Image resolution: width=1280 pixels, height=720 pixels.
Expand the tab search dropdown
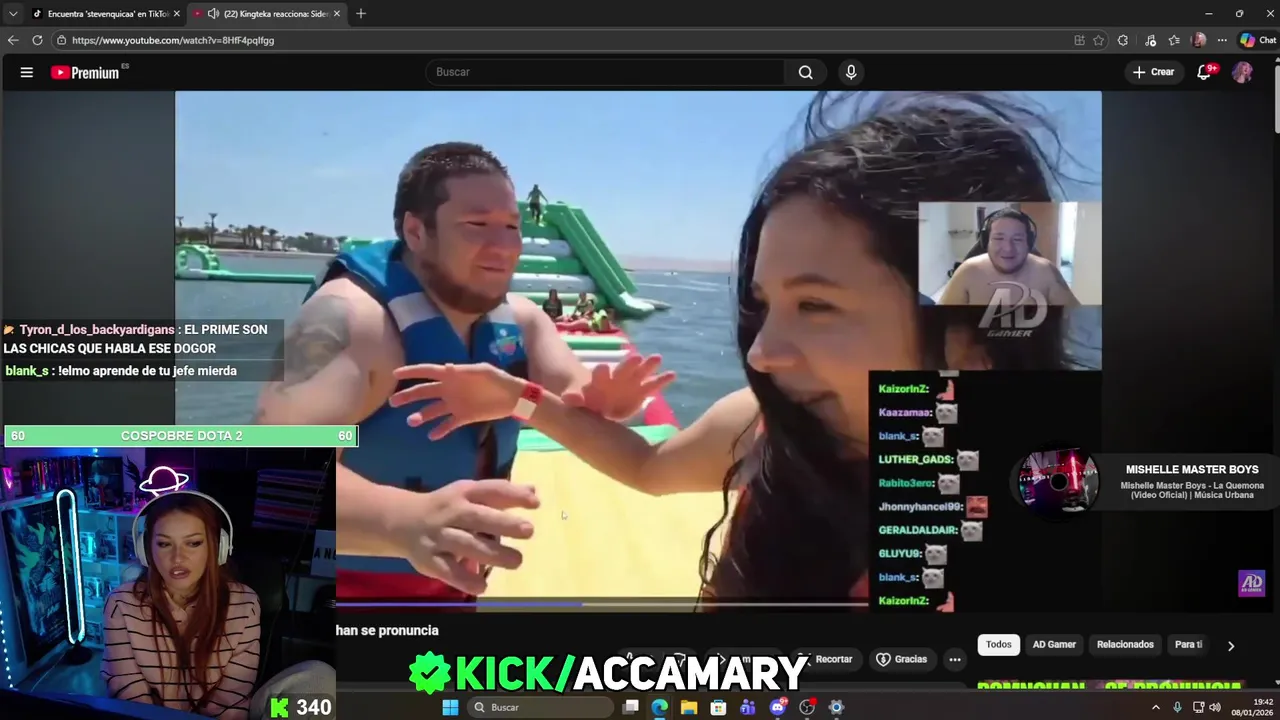click(x=13, y=14)
